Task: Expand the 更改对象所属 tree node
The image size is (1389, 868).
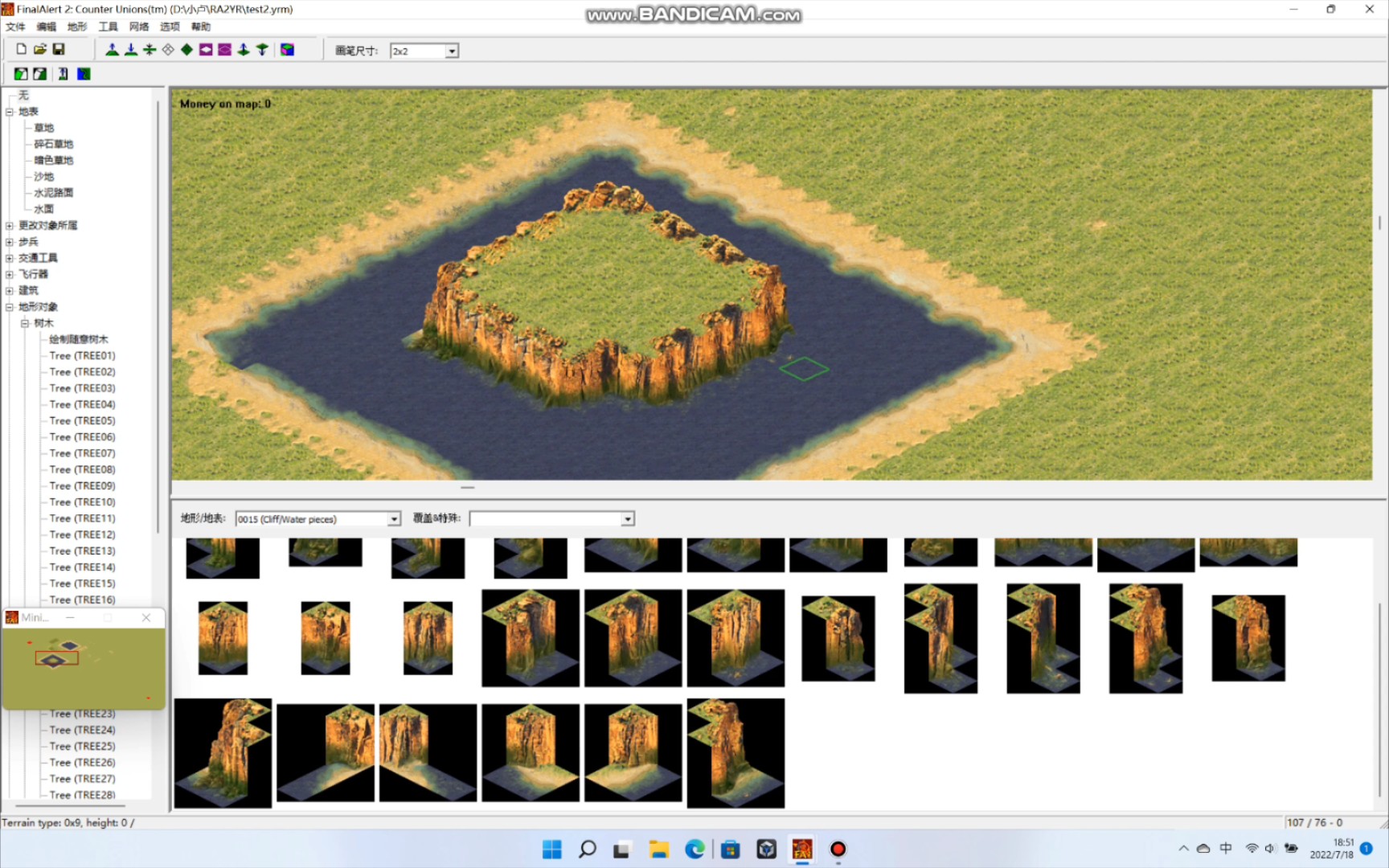Action: tap(10, 226)
